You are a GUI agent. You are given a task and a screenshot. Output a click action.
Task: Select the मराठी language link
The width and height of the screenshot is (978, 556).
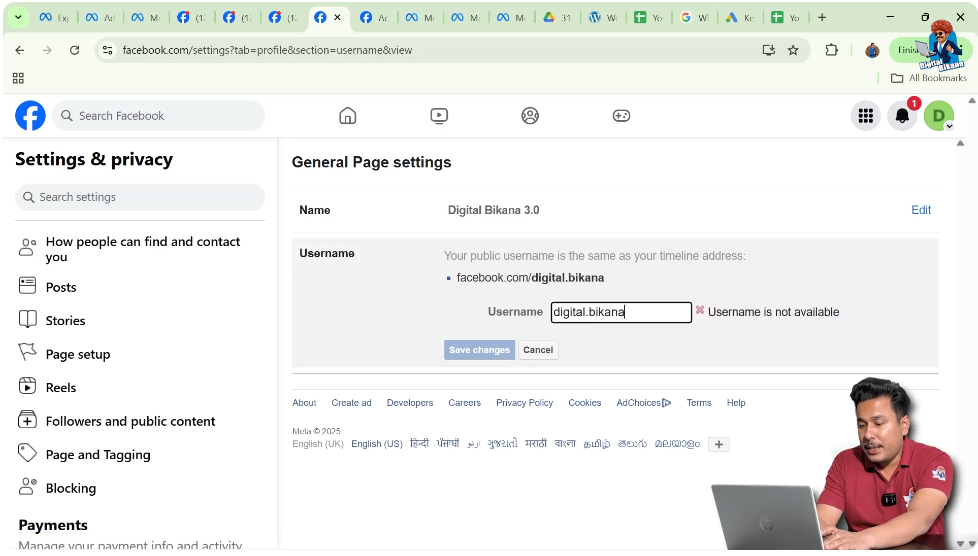pyautogui.click(x=536, y=444)
